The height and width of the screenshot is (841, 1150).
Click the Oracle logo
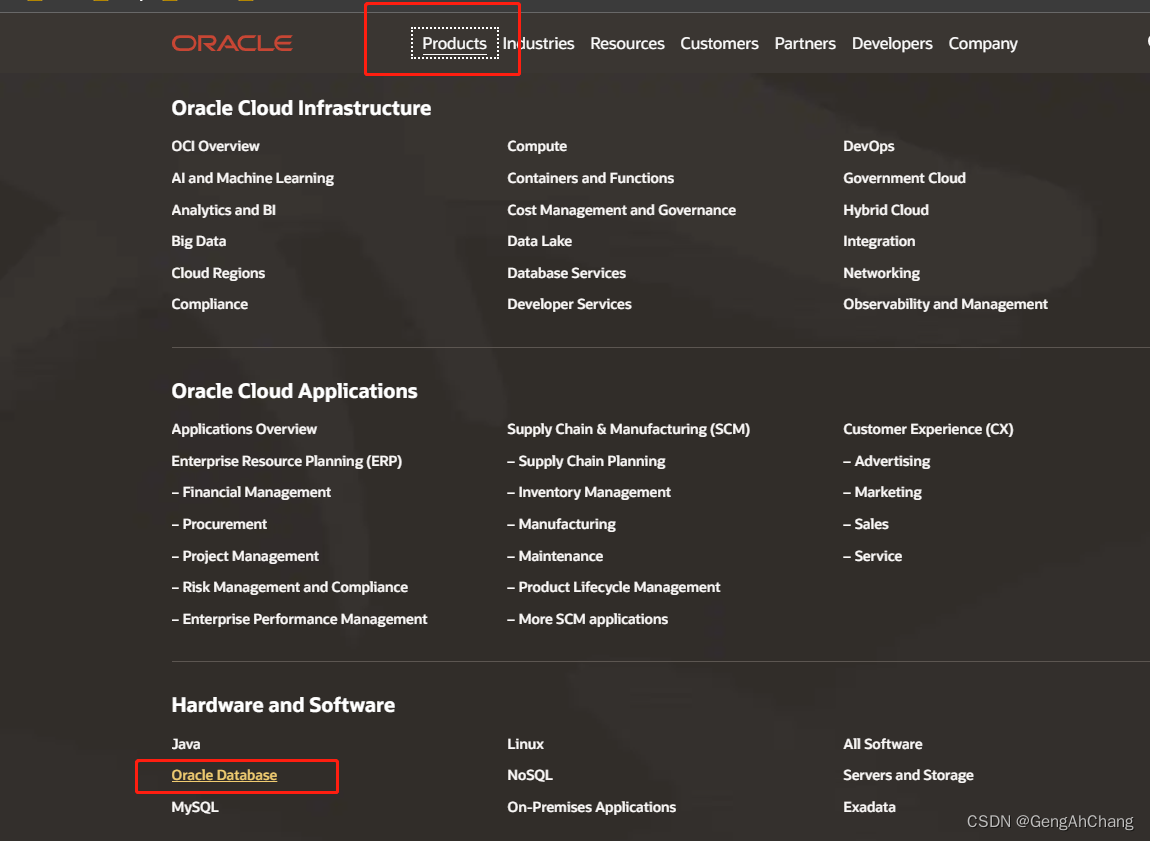232,43
